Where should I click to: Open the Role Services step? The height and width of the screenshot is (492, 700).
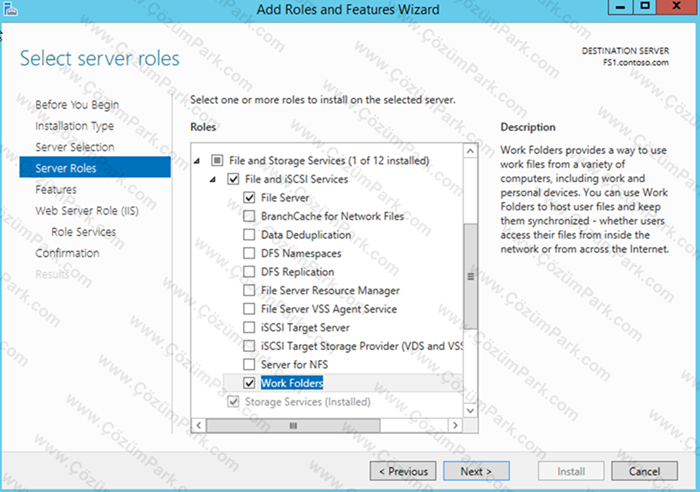pyautogui.click(x=83, y=232)
